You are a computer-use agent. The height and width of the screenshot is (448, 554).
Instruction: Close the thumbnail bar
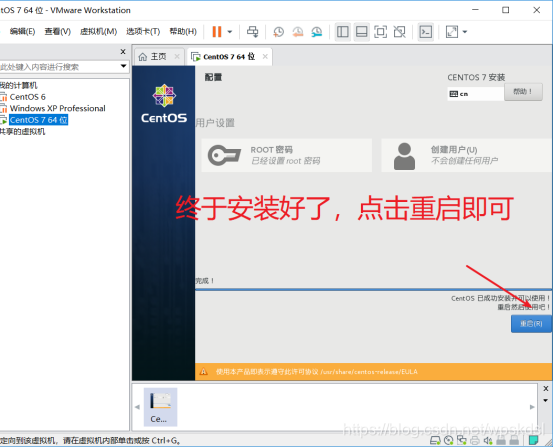click(x=546, y=389)
